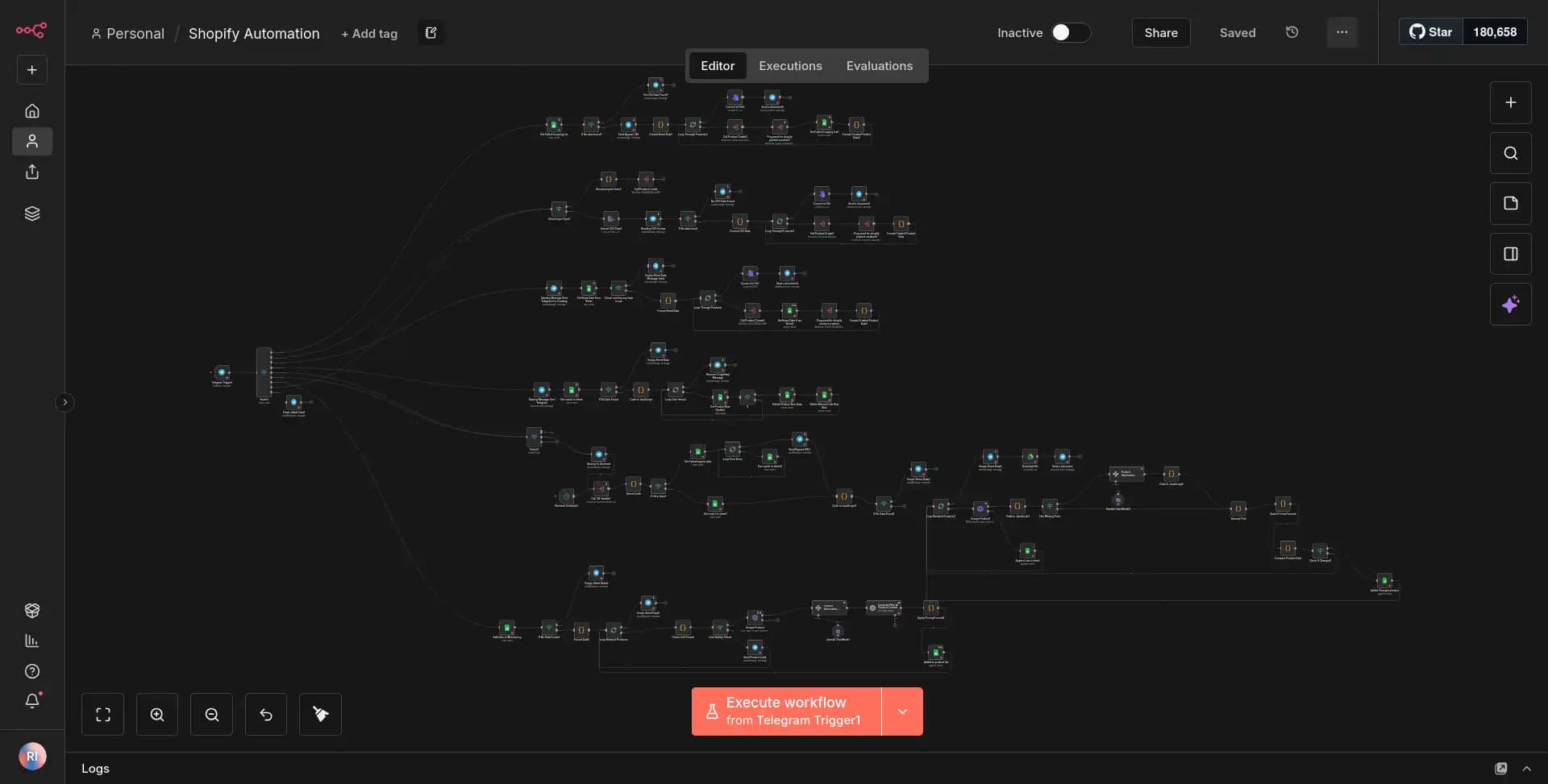The image size is (1548, 784).
Task: Open the Templates cube icon in sidebar
Action: (32, 611)
